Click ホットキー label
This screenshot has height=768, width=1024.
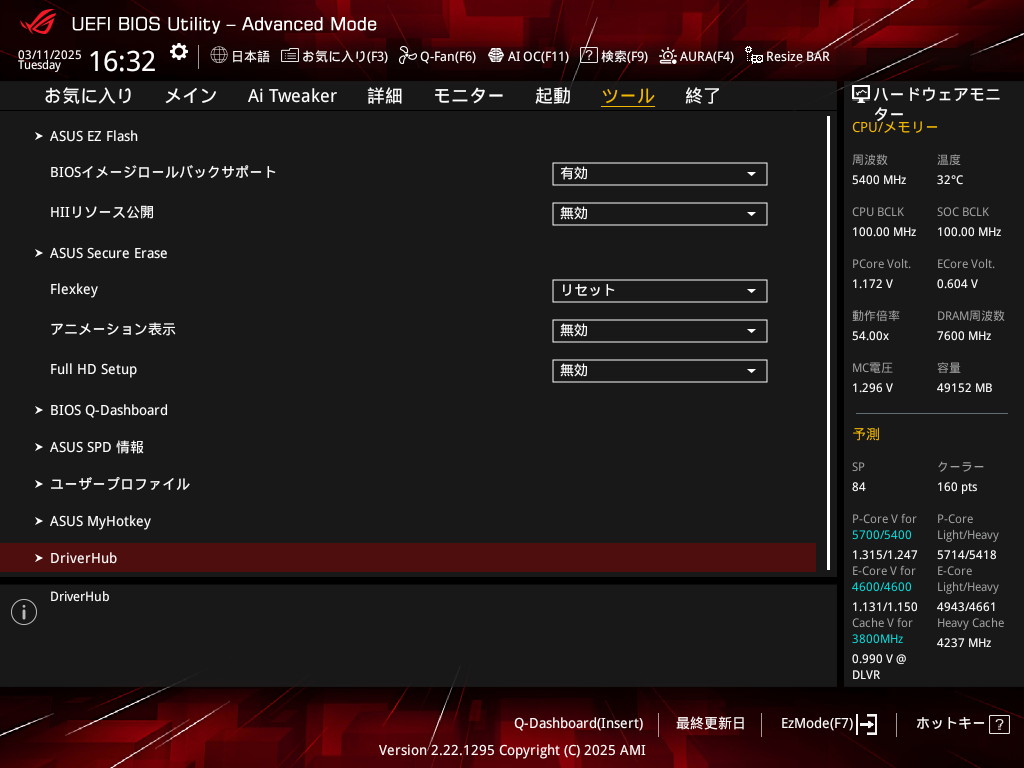(x=950, y=724)
